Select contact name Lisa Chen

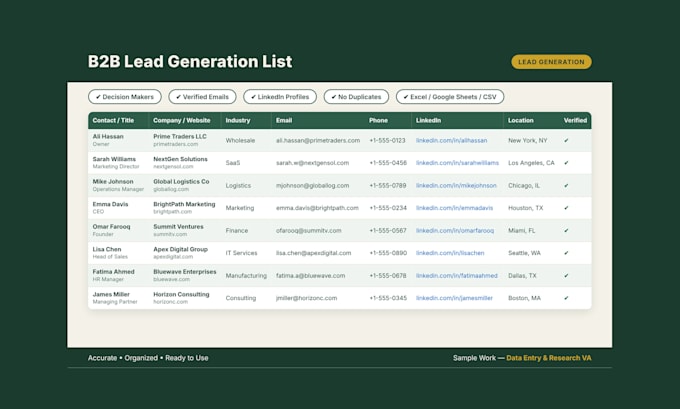107,249
